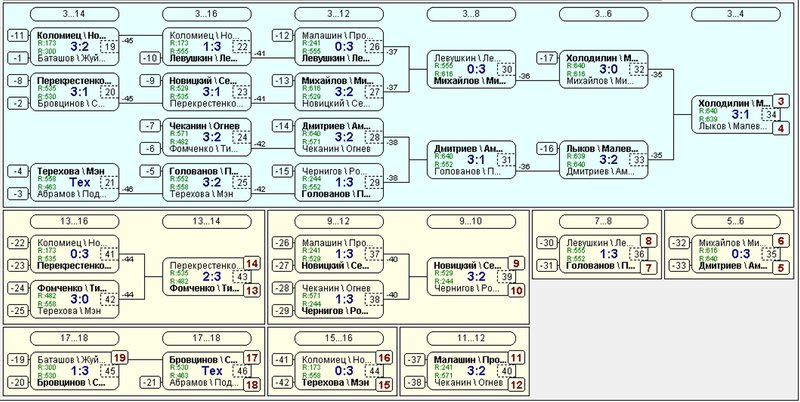Click the -8 seed label
Image resolution: width=800 pixels, height=402 pixels.
[18, 81]
